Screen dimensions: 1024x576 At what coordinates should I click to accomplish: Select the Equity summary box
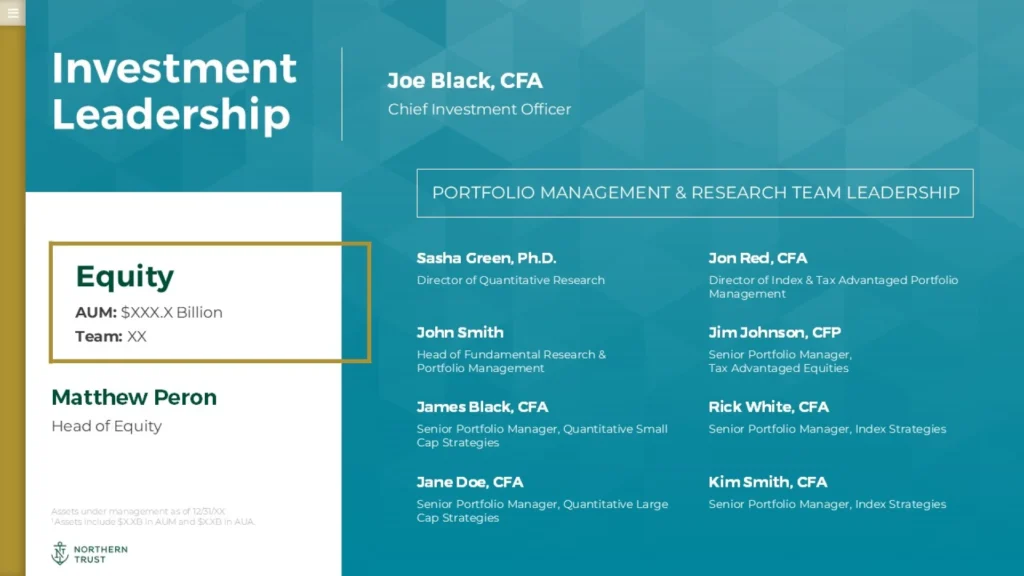tap(210, 302)
